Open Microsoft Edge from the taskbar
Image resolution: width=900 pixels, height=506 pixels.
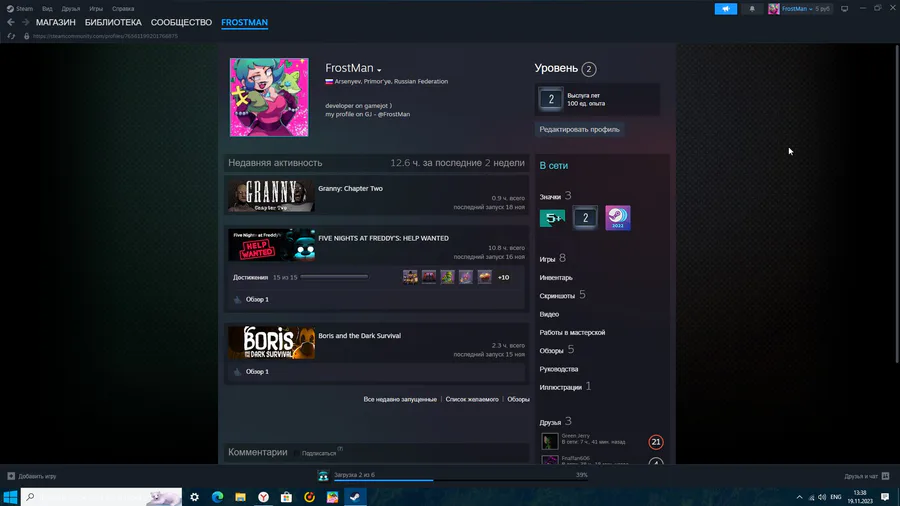pos(218,497)
